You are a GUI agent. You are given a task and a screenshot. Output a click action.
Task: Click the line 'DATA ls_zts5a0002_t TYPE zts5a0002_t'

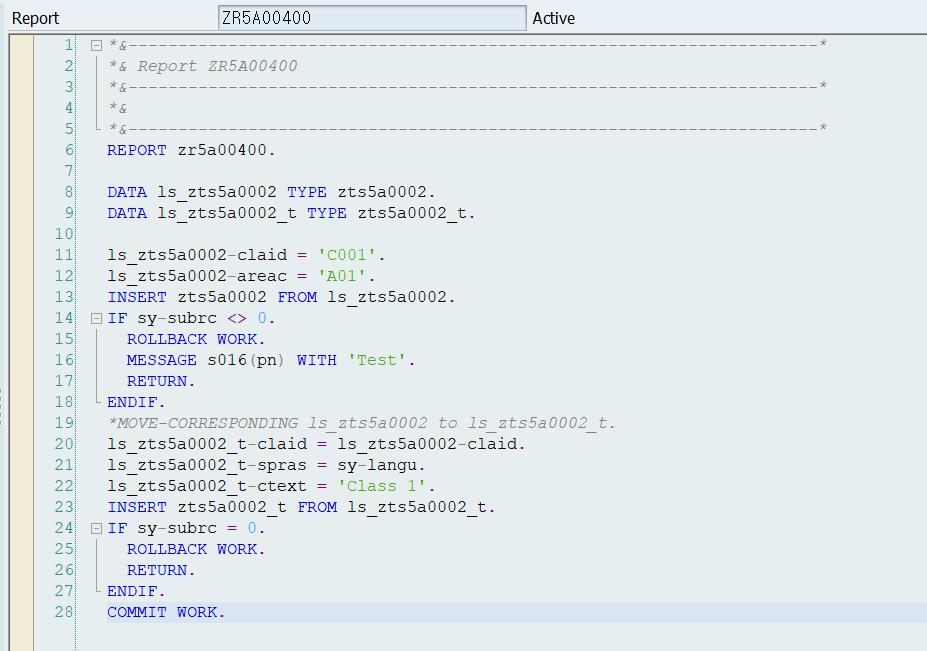(x=291, y=213)
